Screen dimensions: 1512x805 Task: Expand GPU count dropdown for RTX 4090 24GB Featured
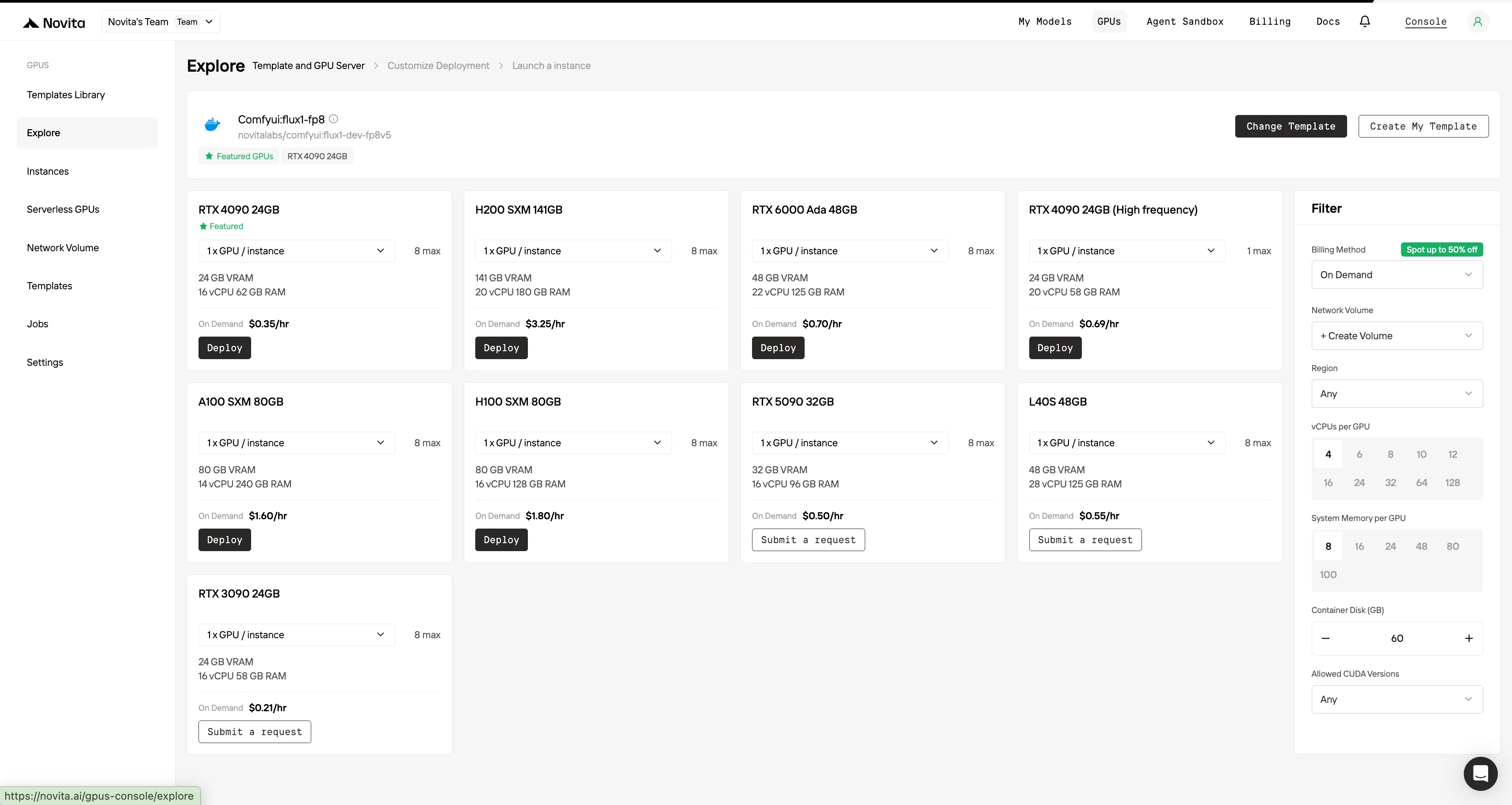(296, 251)
